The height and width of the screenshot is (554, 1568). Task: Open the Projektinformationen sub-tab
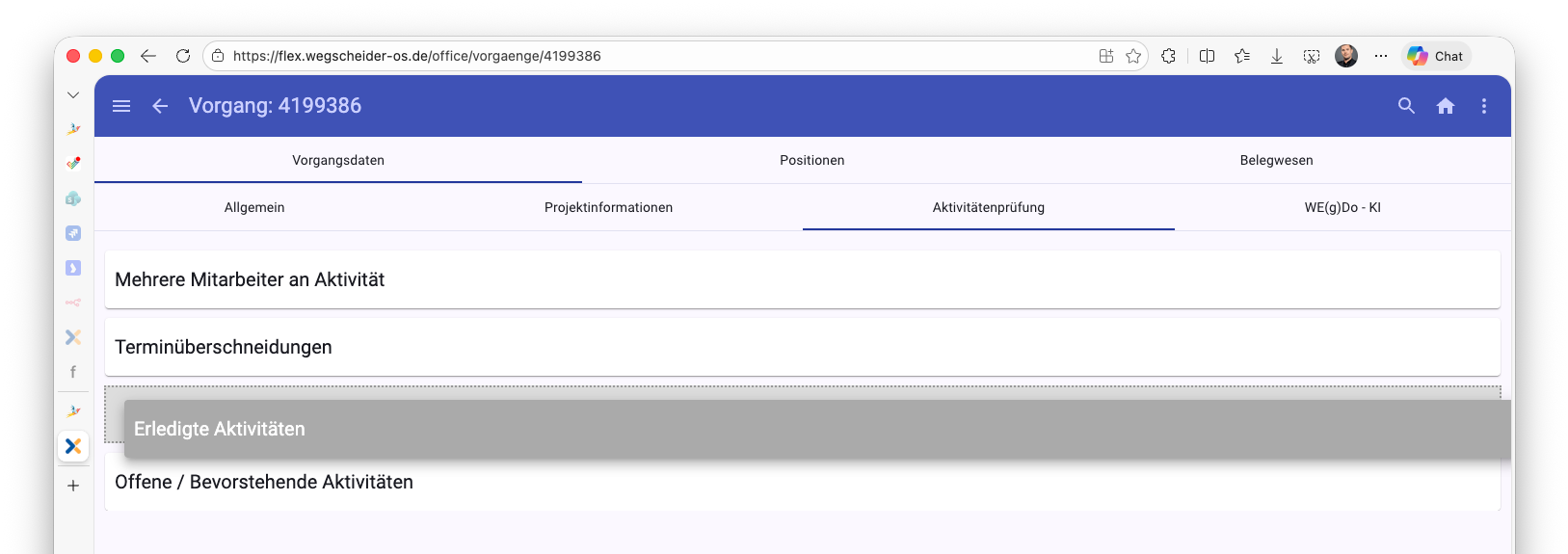click(608, 207)
